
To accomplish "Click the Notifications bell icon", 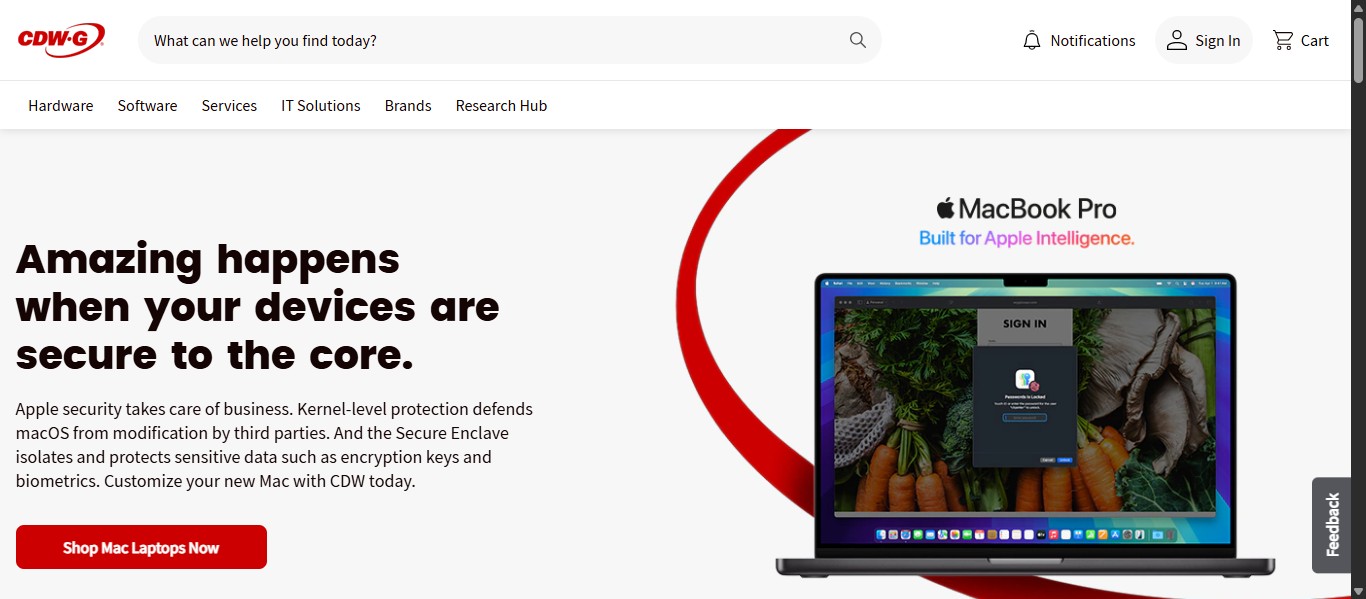I will click(1032, 41).
